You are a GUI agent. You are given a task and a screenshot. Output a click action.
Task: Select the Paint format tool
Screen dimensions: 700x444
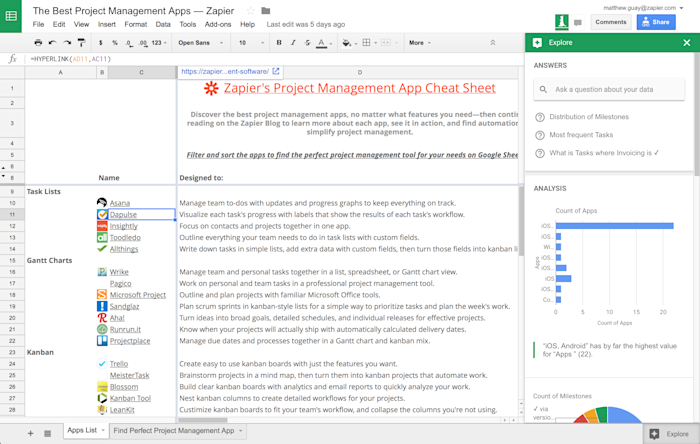(81, 43)
